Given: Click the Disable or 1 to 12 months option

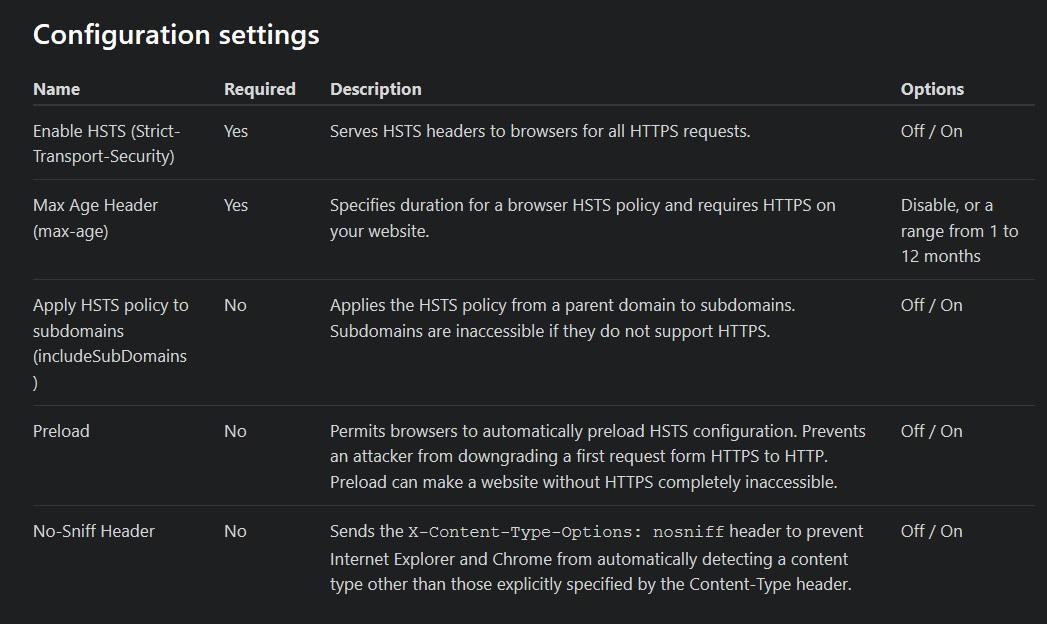Looking at the screenshot, I should (x=958, y=230).
